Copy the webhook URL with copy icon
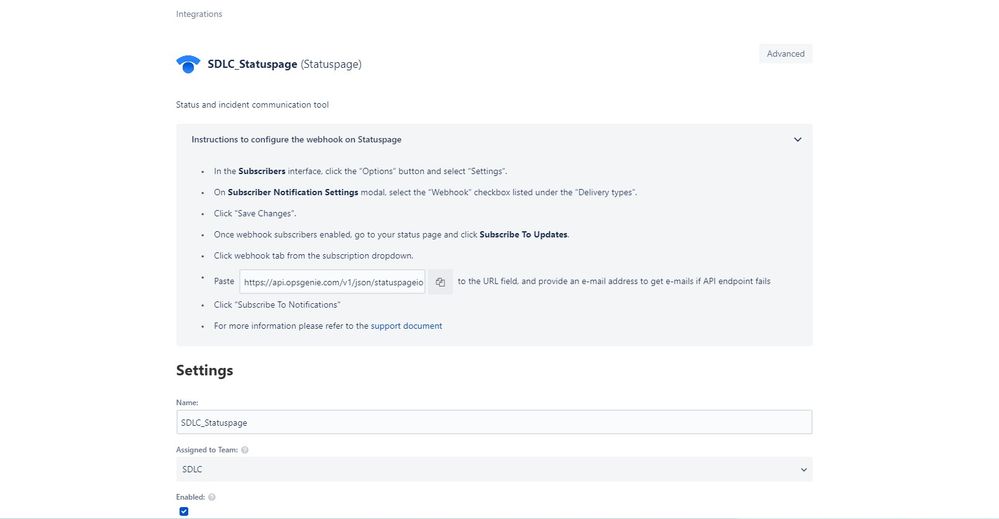 [440, 282]
